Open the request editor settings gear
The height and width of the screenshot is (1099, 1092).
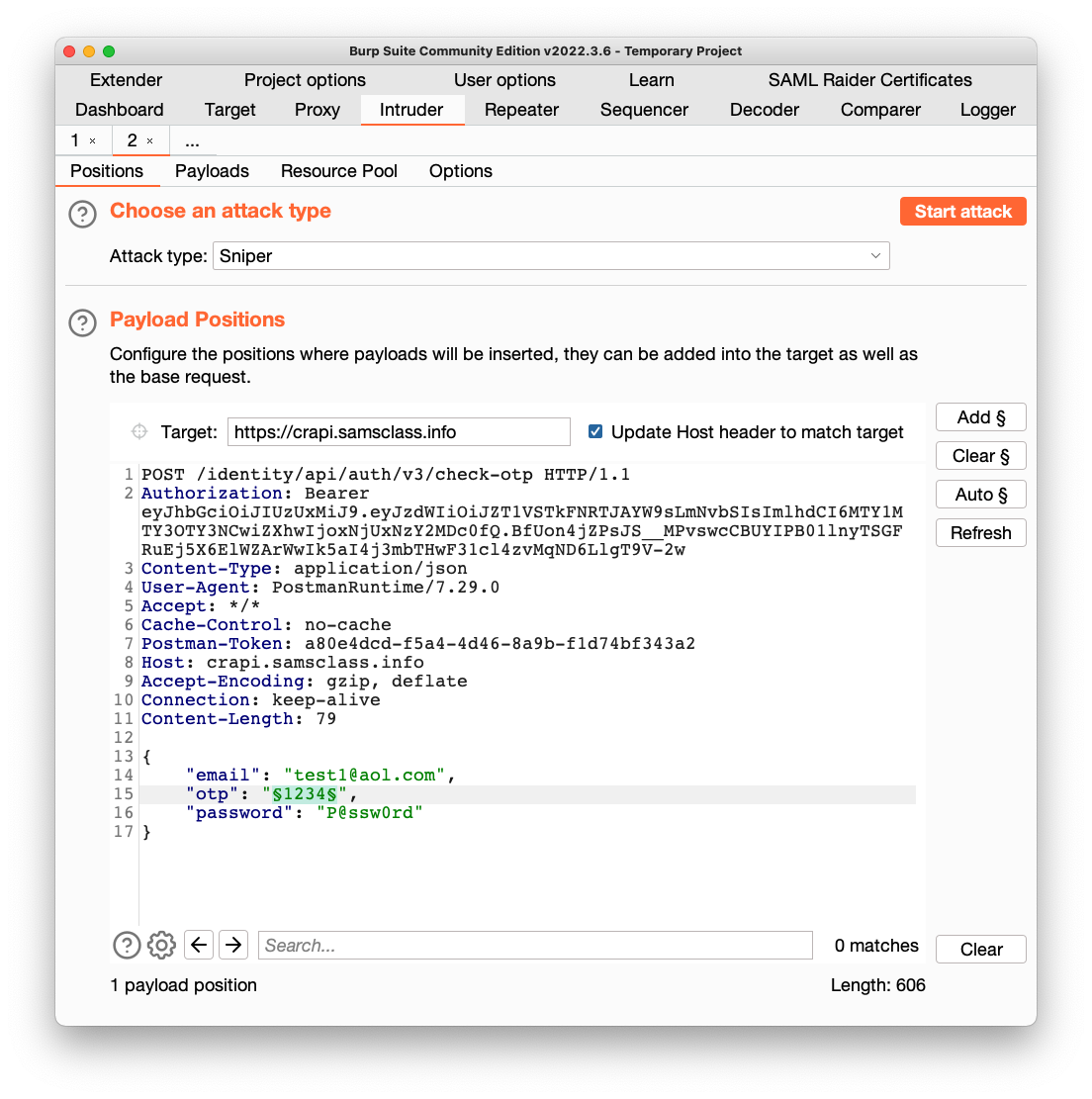tap(162, 945)
